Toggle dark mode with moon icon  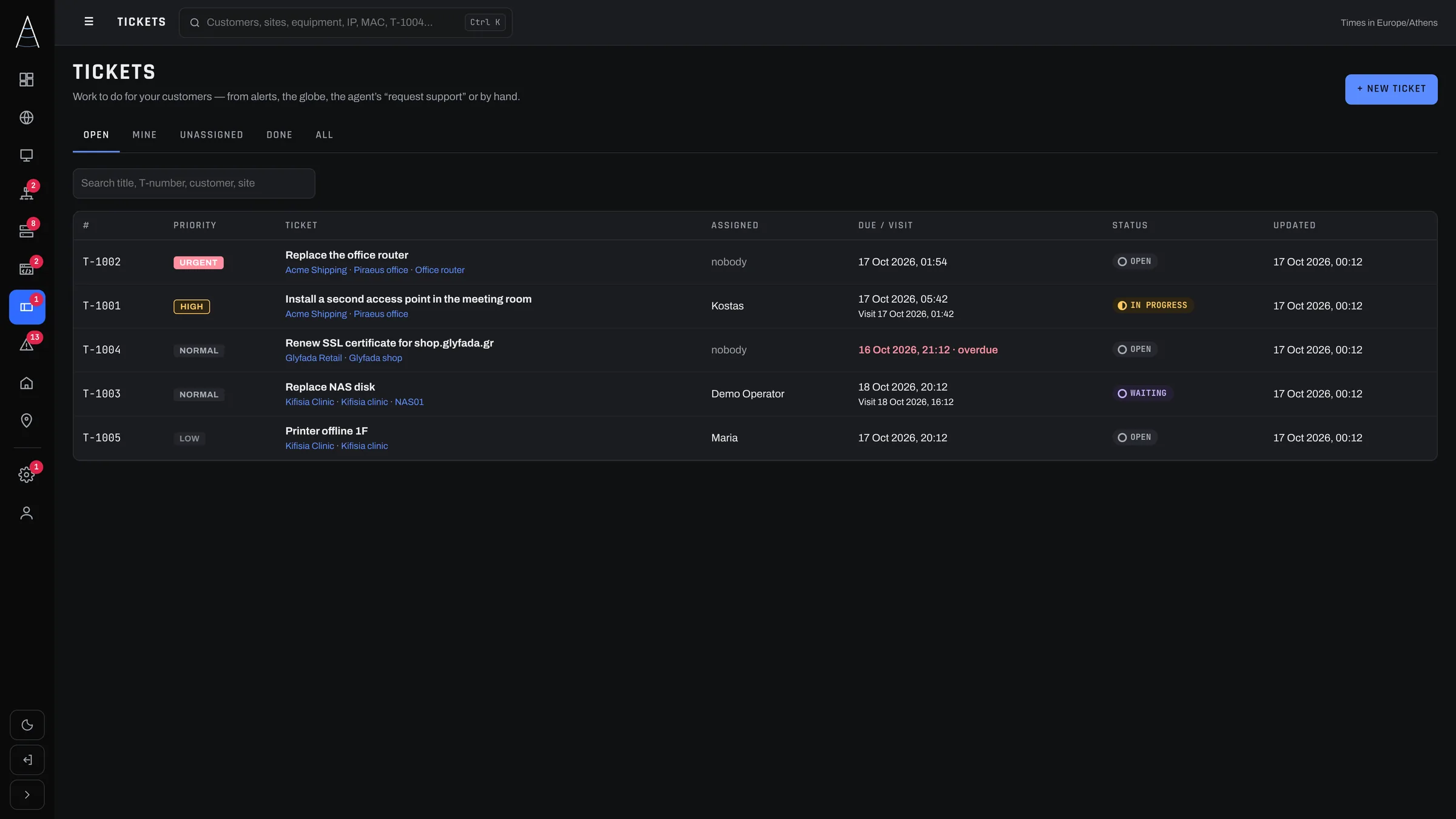click(27, 725)
